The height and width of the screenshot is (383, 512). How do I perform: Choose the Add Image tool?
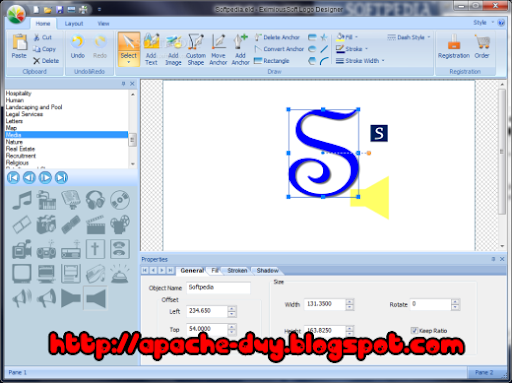(173, 49)
